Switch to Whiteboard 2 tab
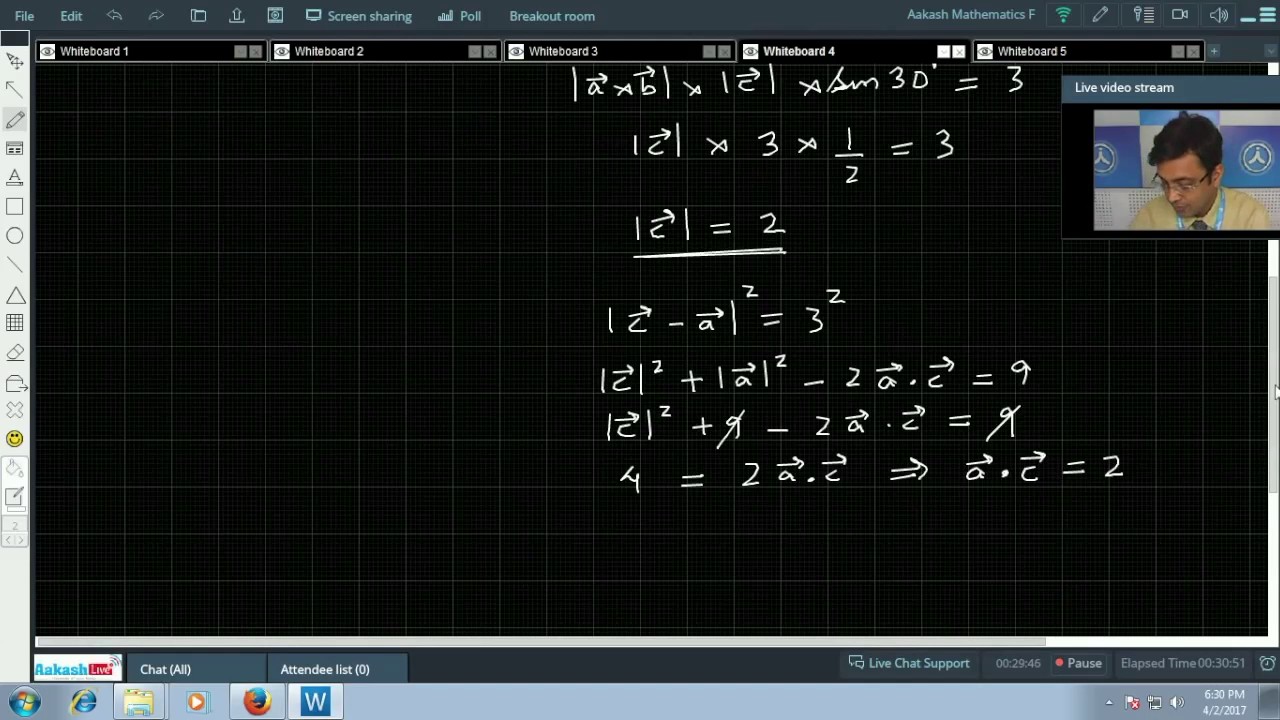1280x720 pixels. pyautogui.click(x=329, y=51)
